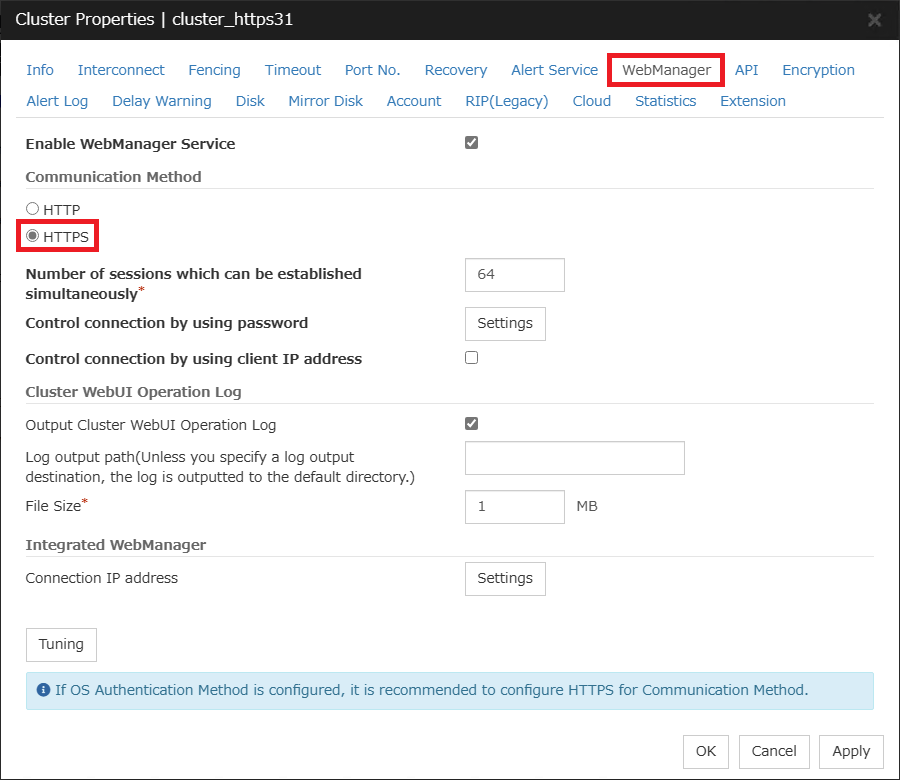Apply the WebManager configuration changes
The height and width of the screenshot is (780, 900).
[851, 751]
